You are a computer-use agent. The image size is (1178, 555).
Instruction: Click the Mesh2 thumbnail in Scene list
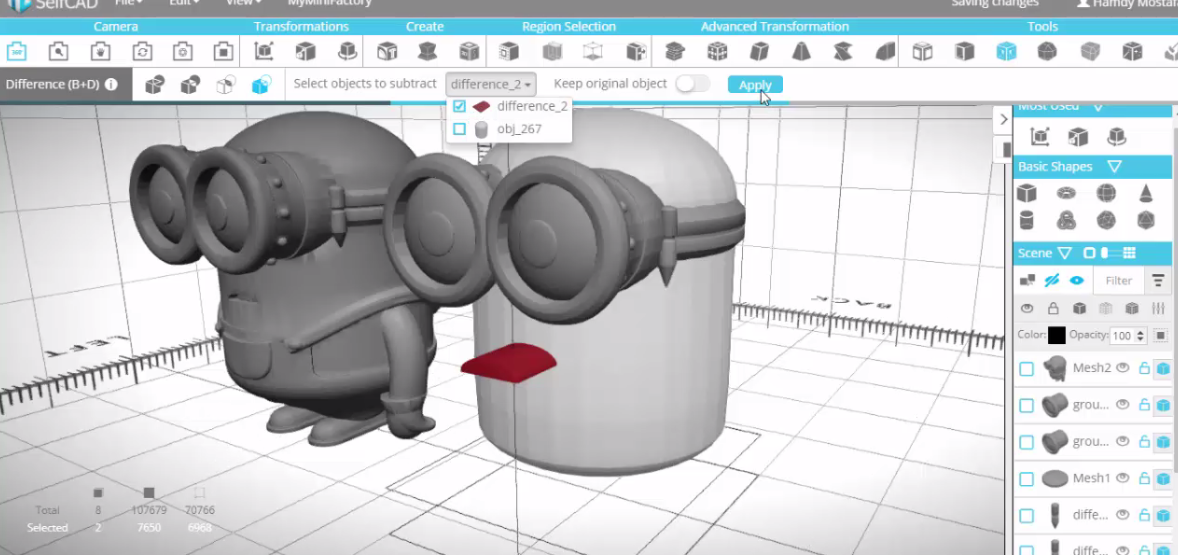pyautogui.click(x=1055, y=367)
